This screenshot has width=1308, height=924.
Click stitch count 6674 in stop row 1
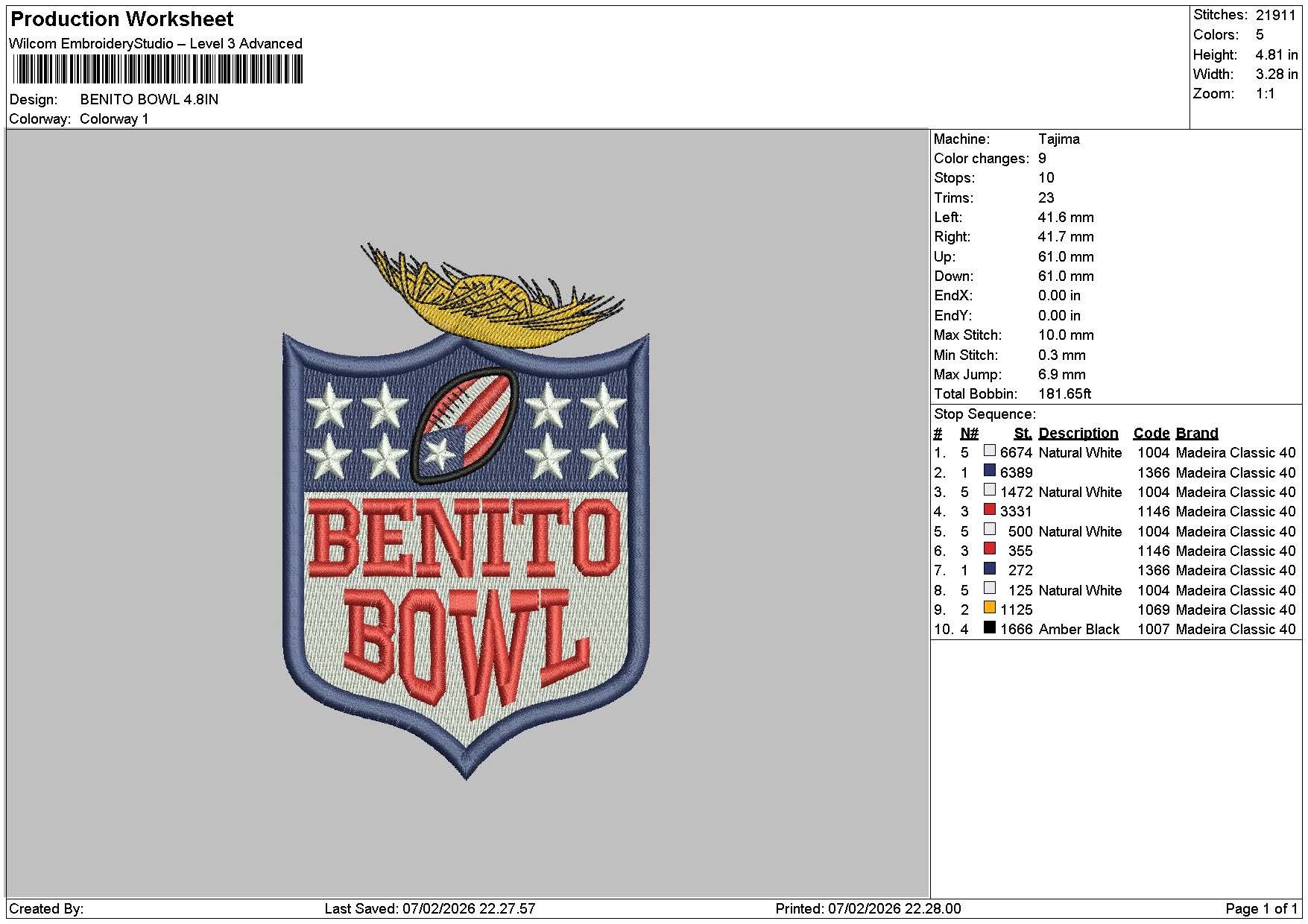[1016, 452]
